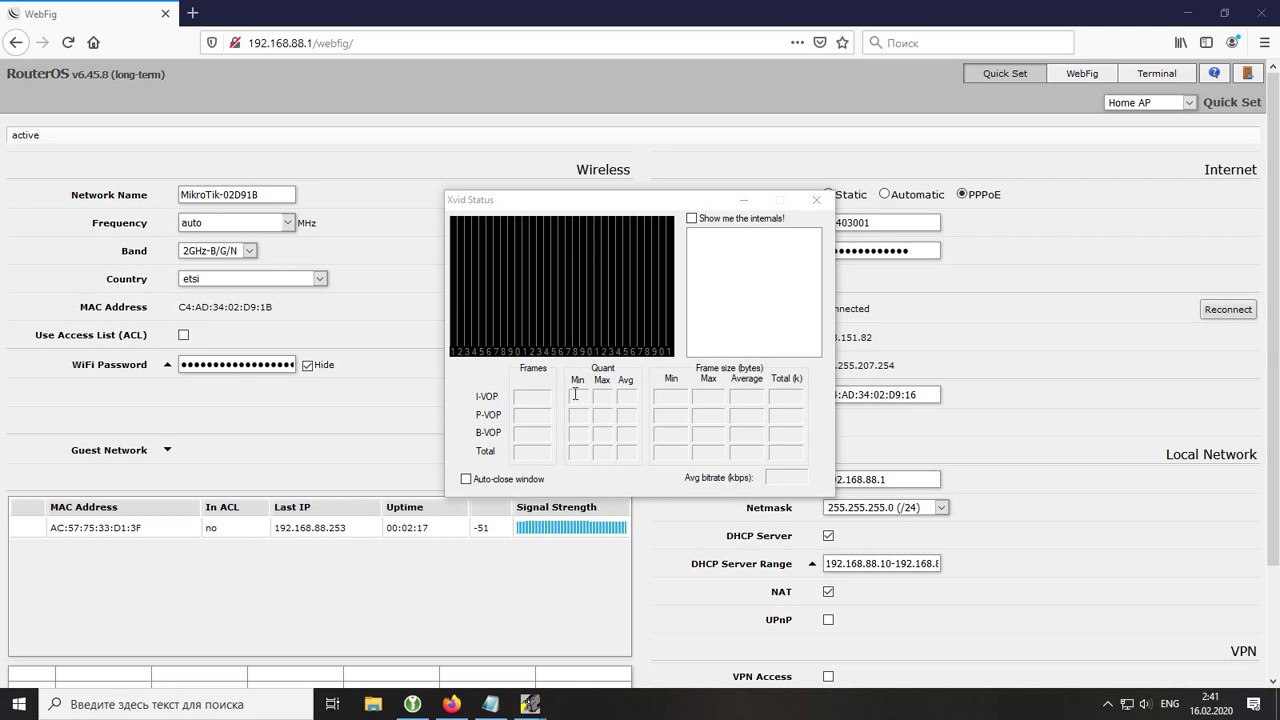Open the green Y taskbar application

pos(412,704)
